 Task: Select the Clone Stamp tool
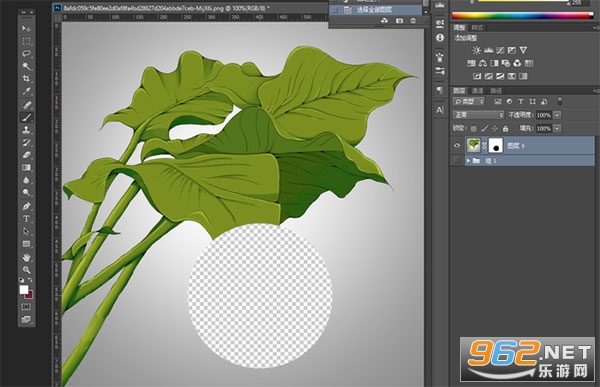[26, 130]
